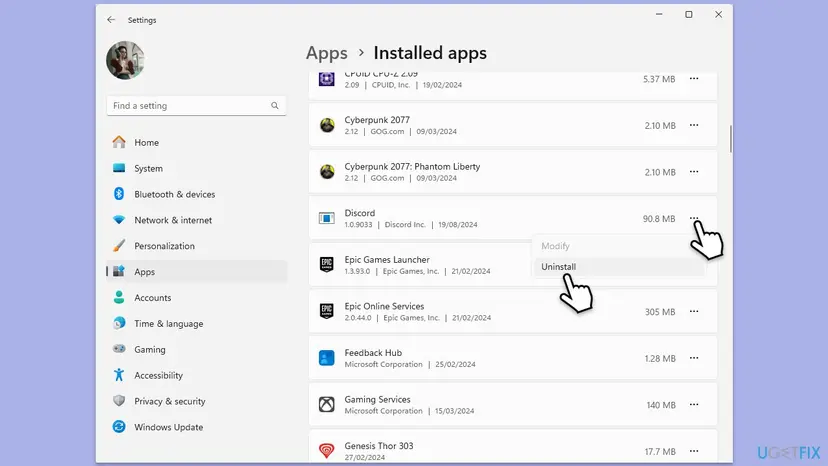Open more options for Feedback Hub
Screen dimensions: 828x466
pos(694,358)
